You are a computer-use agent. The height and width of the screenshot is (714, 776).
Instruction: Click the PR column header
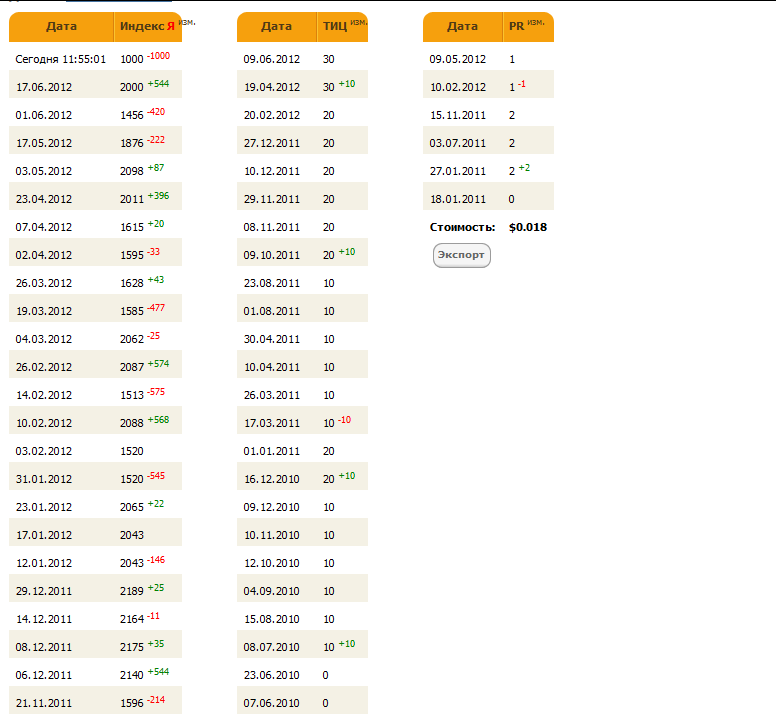(x=517, y=26)
